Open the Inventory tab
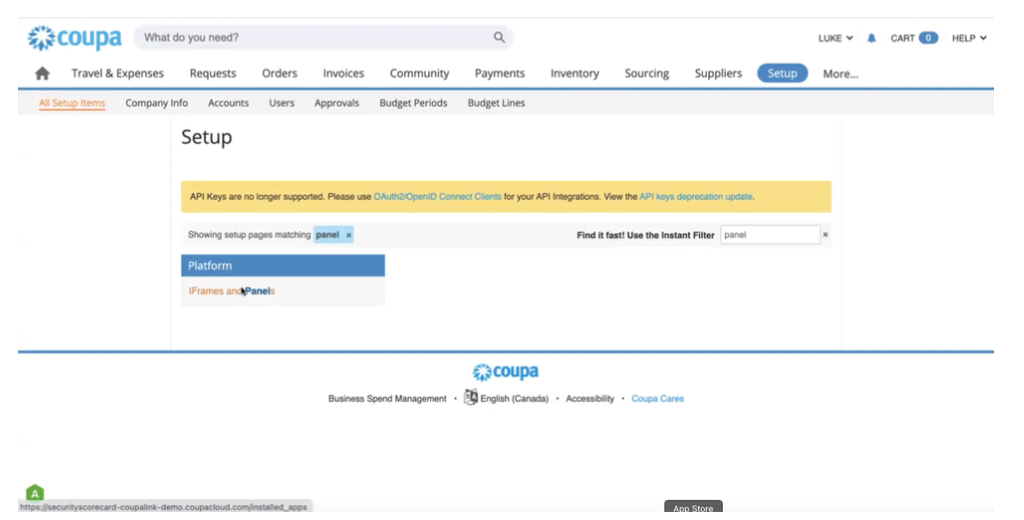Image resolution: width=1024 pixels, height=520 pixels. click(575, 73)
